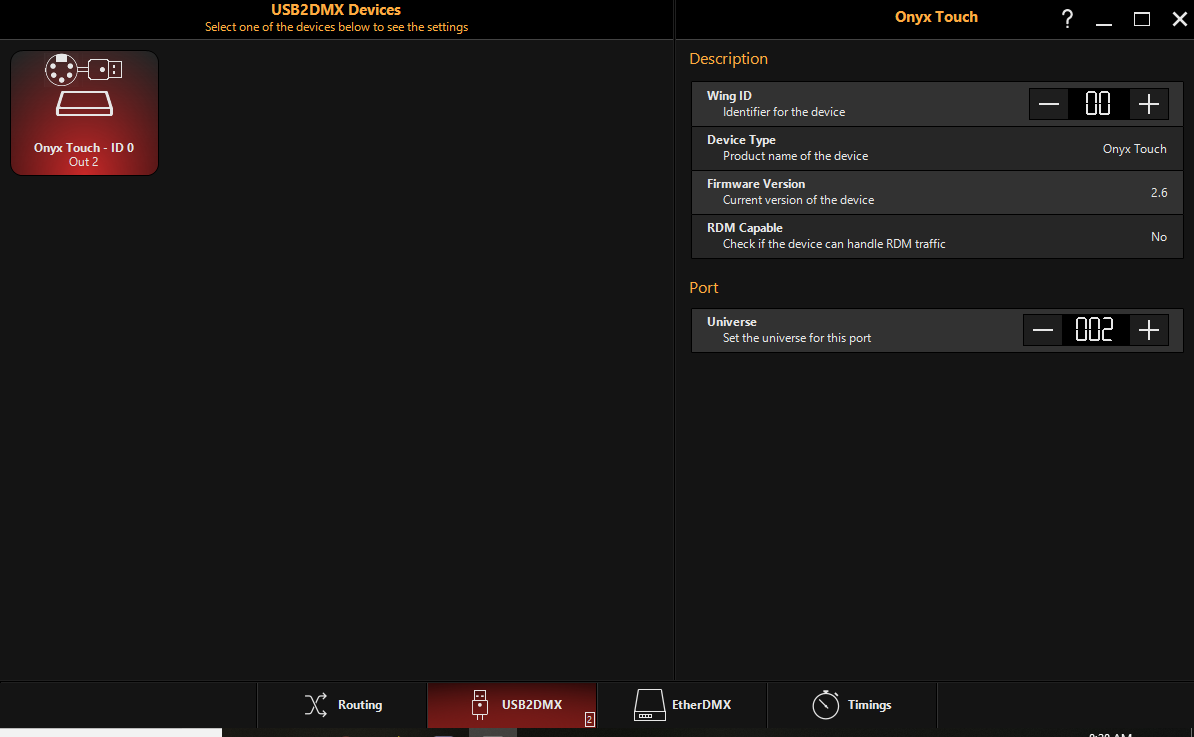Click the Device Type label
The height and width of the screenshot is (737, 1194).
(741, 140)
